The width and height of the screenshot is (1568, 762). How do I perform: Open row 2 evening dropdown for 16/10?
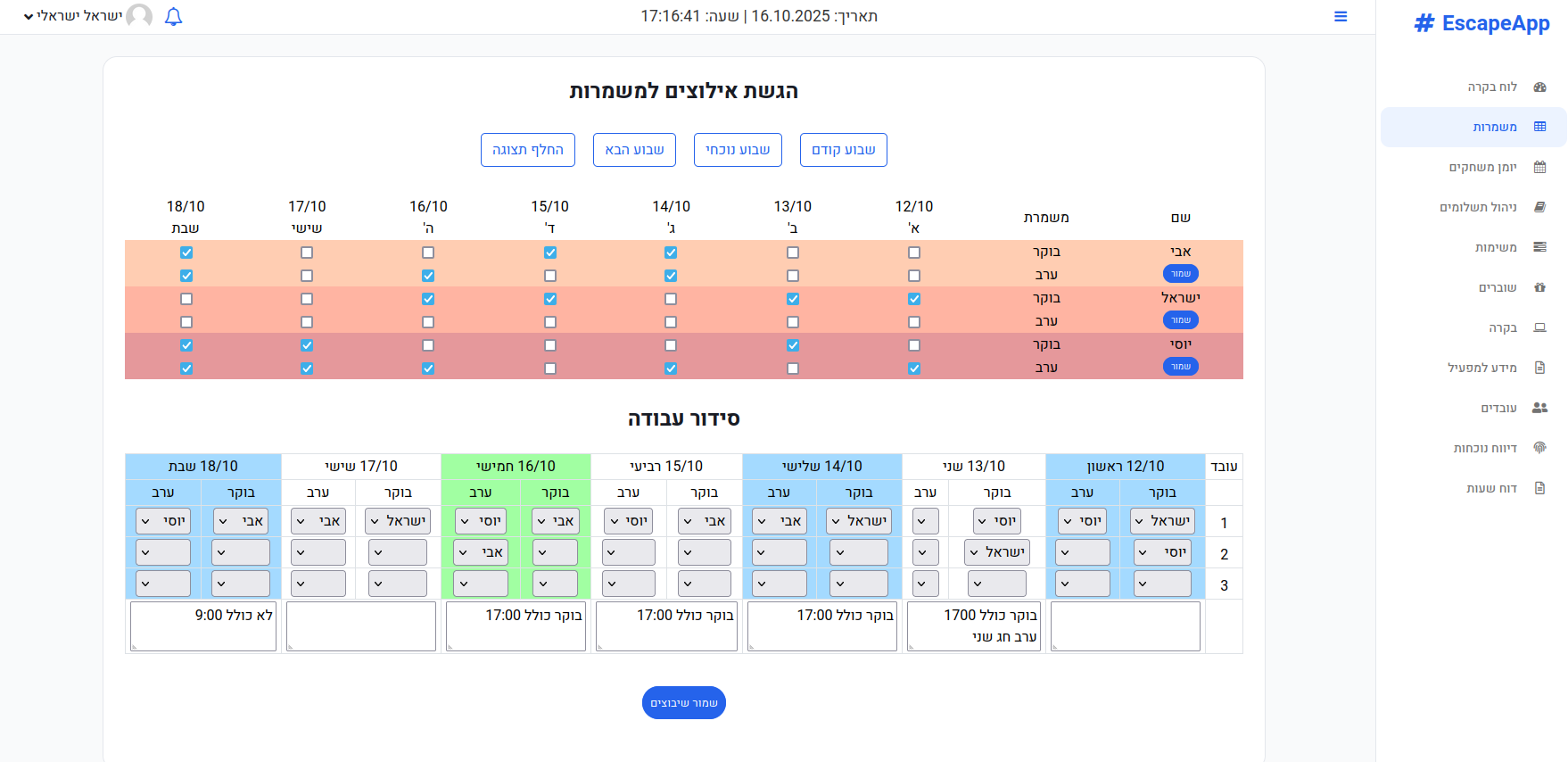481,552
